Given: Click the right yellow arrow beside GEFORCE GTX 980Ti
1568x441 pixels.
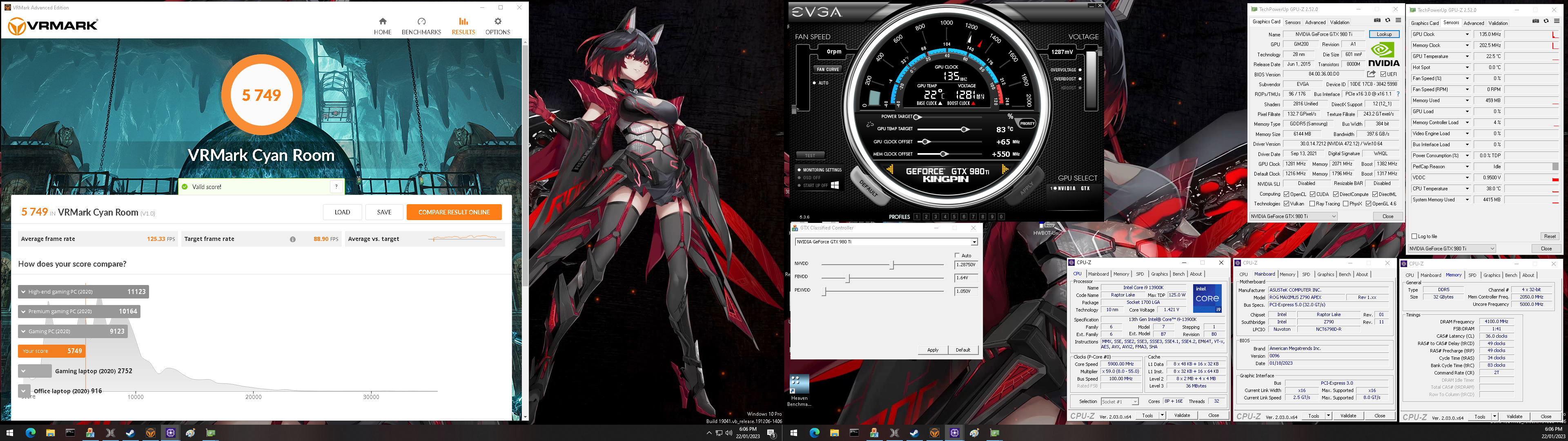Looking at the screenshot, I should click(1004, 170).
